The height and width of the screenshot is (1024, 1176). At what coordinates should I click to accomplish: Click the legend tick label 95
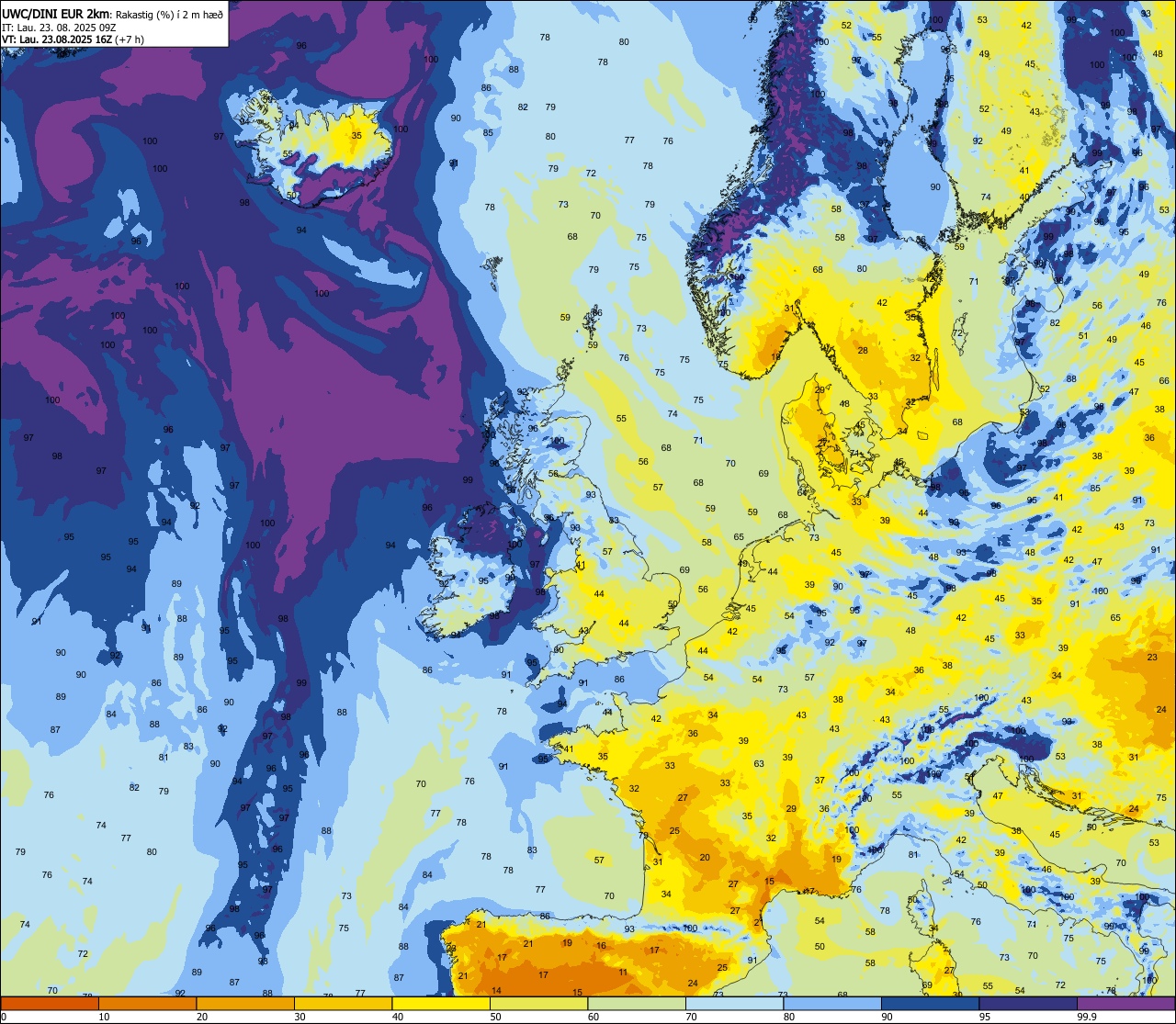click(x=984, y=1017)
